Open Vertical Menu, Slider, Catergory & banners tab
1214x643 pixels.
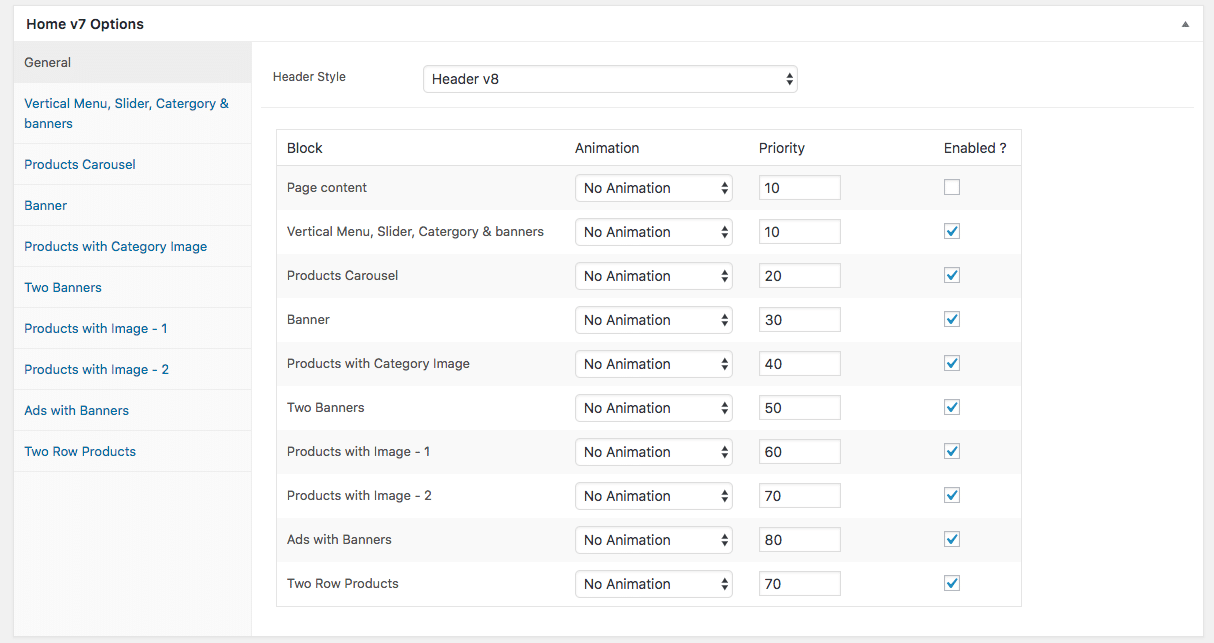click(x=132, y=113)
